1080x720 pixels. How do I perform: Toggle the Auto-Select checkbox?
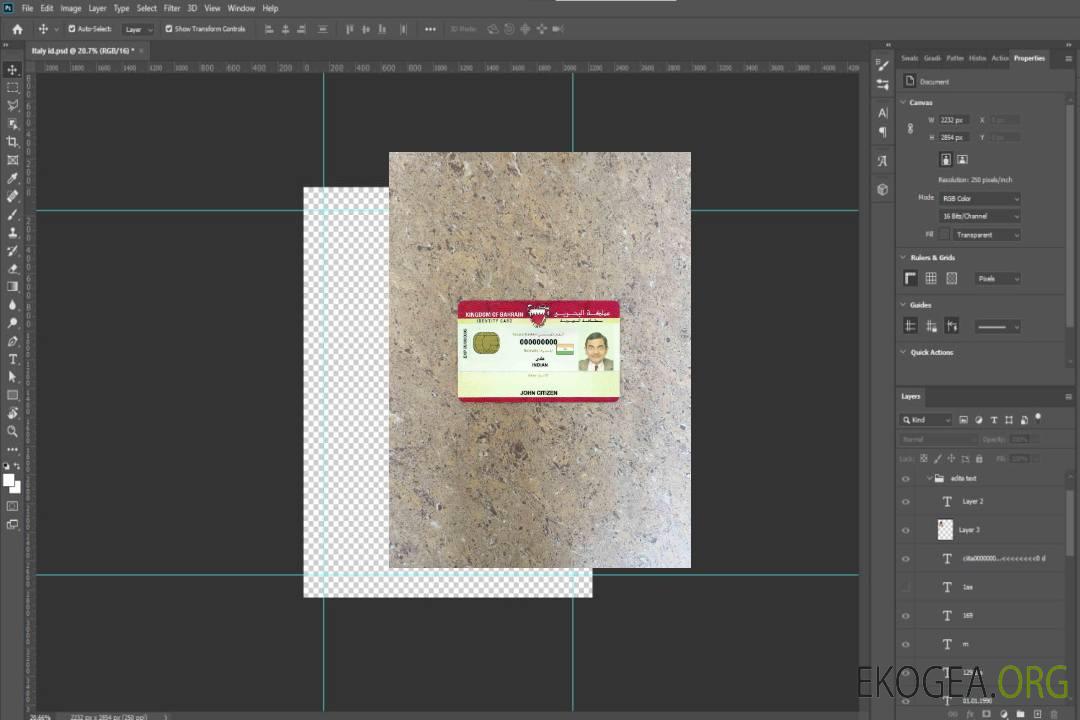point(72,29)
